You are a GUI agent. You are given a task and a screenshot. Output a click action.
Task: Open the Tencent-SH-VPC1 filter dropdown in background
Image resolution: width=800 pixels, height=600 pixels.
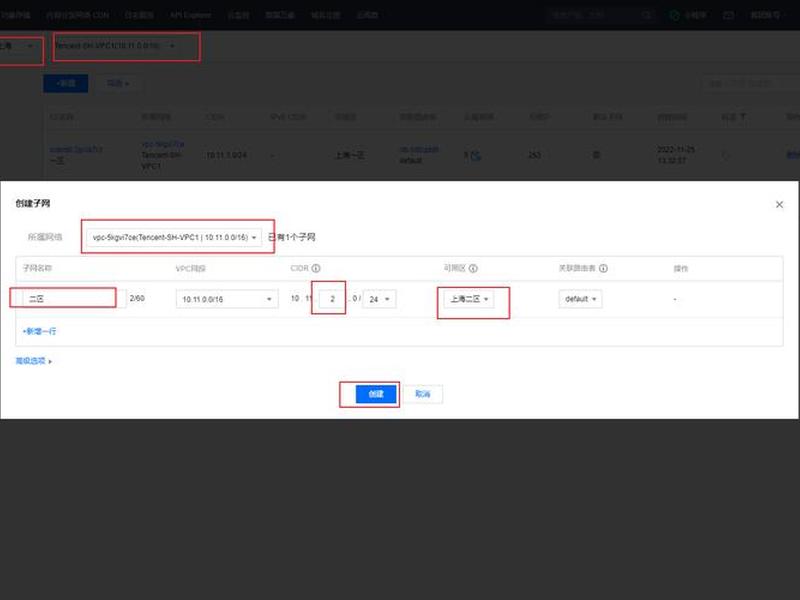[115, 45]
